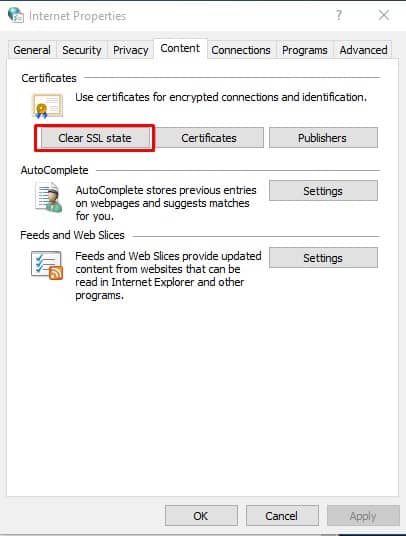The height and width of the screenshot is (536, 406).
Task: Click the AutoComplete person icon
Action: [x=49, y=198]
